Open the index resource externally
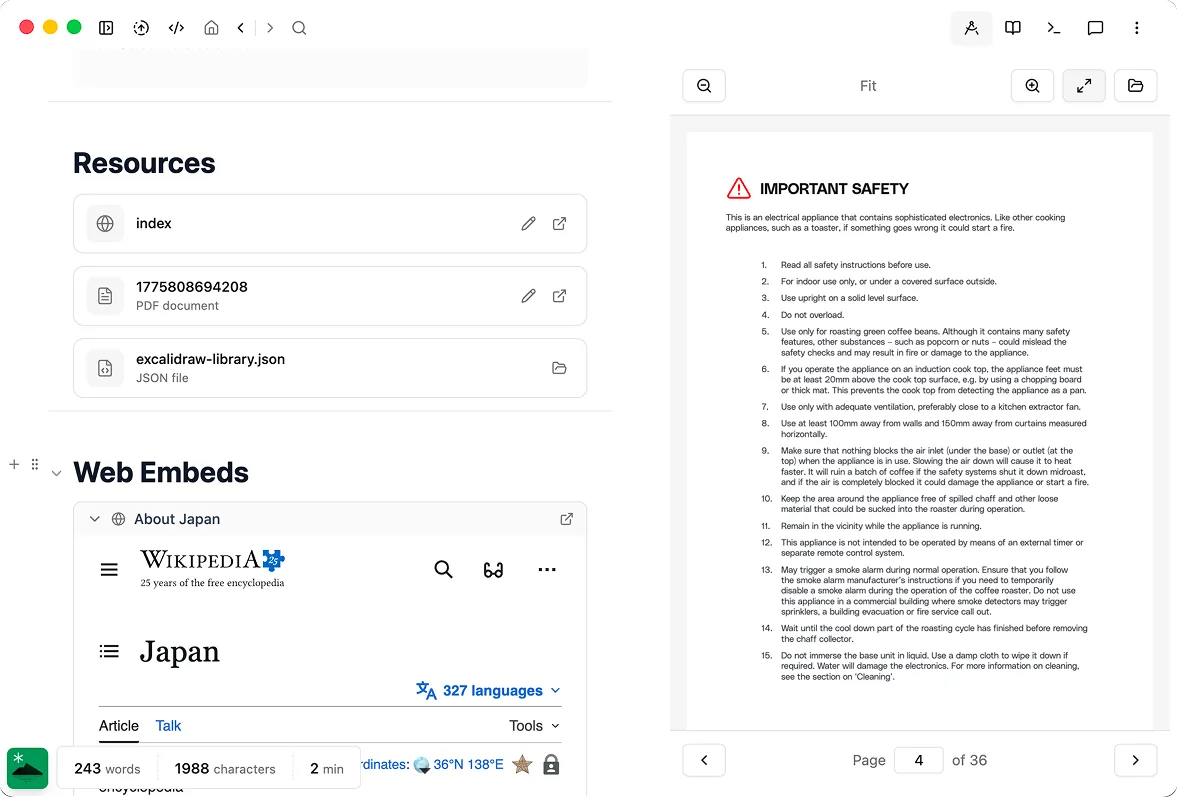Viewport: 1177px width, 797px height. (x=559, y=224)
